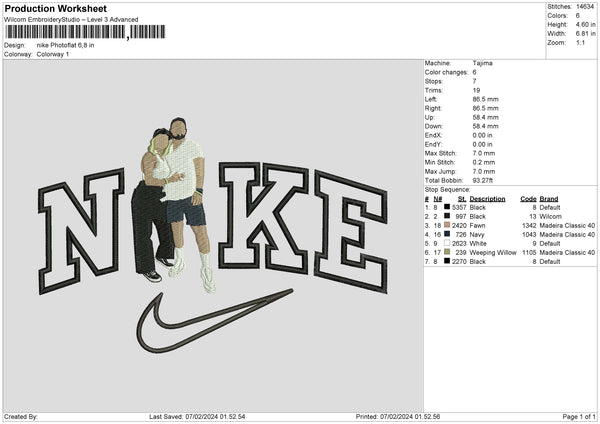
Task: Click the Code column header
Action: (x=528, y=199)
